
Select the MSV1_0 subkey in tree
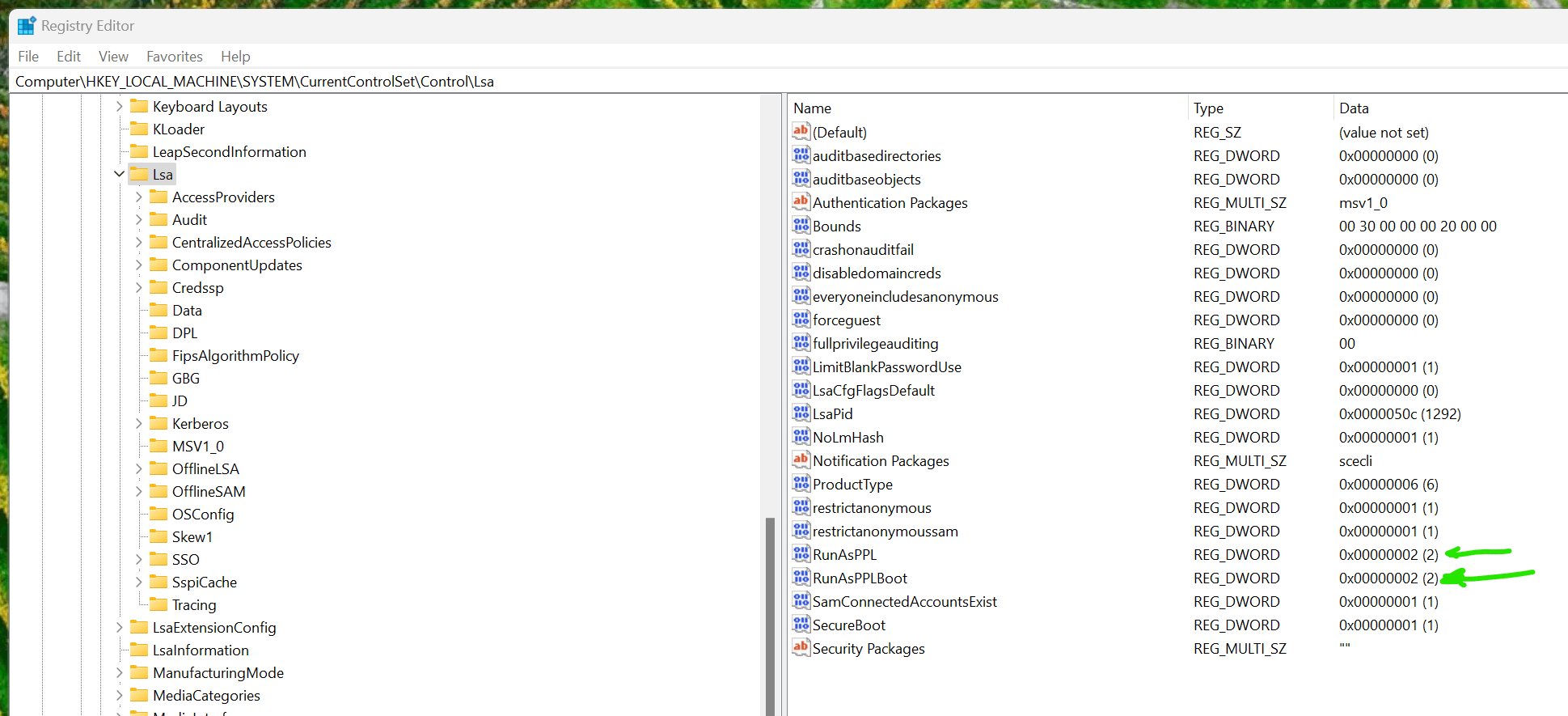pos(198,446)
